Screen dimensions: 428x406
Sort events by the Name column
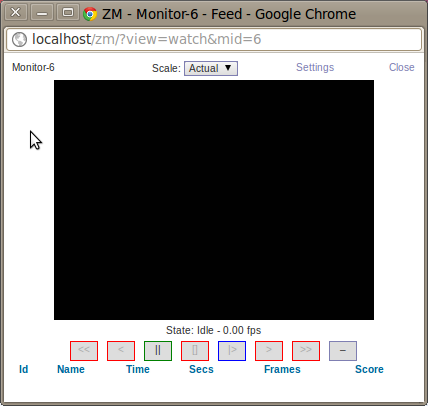pos(71,369)
